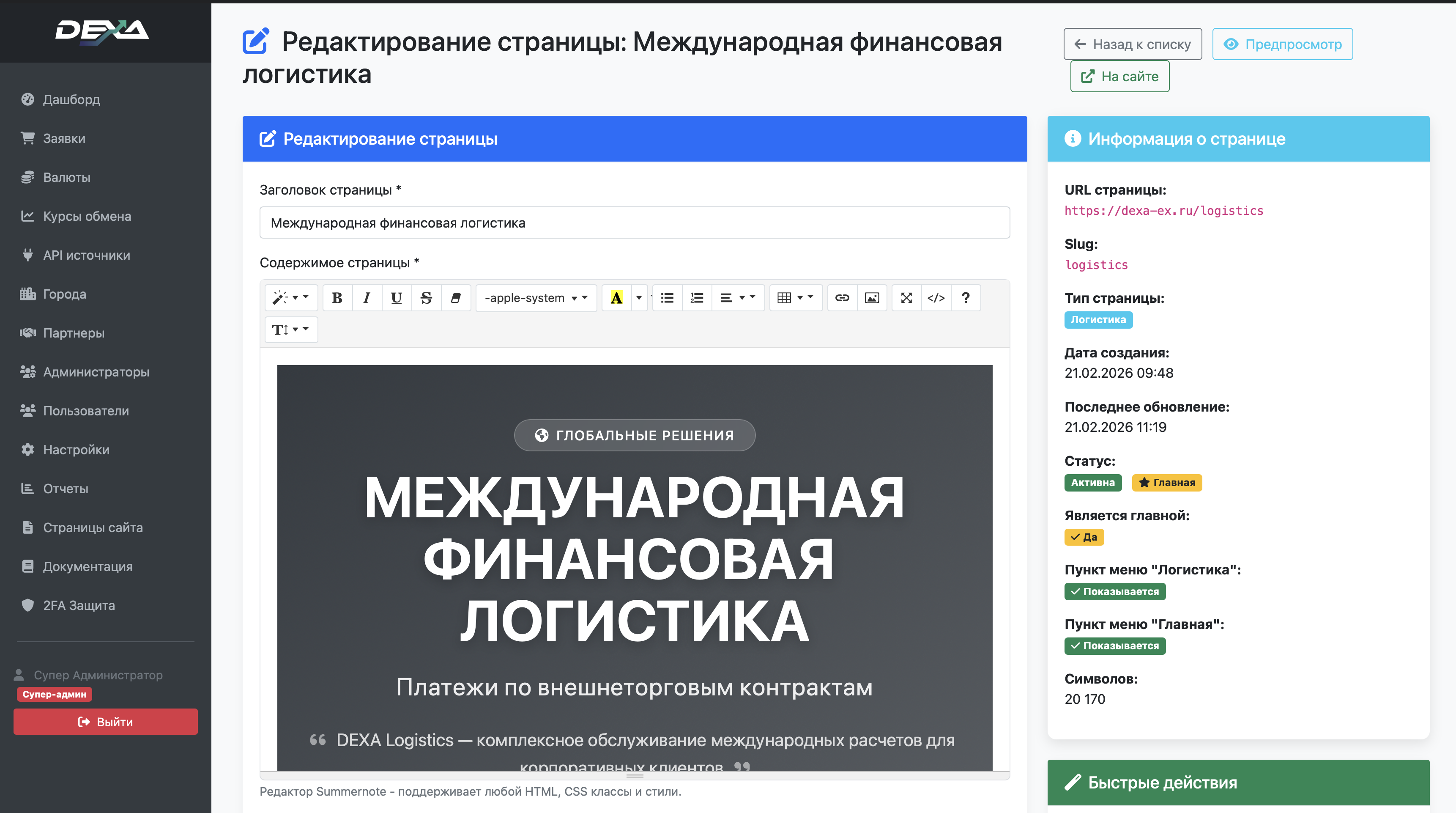The width and height of the screenshot is (1456, 813).
Task: Choose font family from -apple-system dropdown
Action: coord(536,298)
